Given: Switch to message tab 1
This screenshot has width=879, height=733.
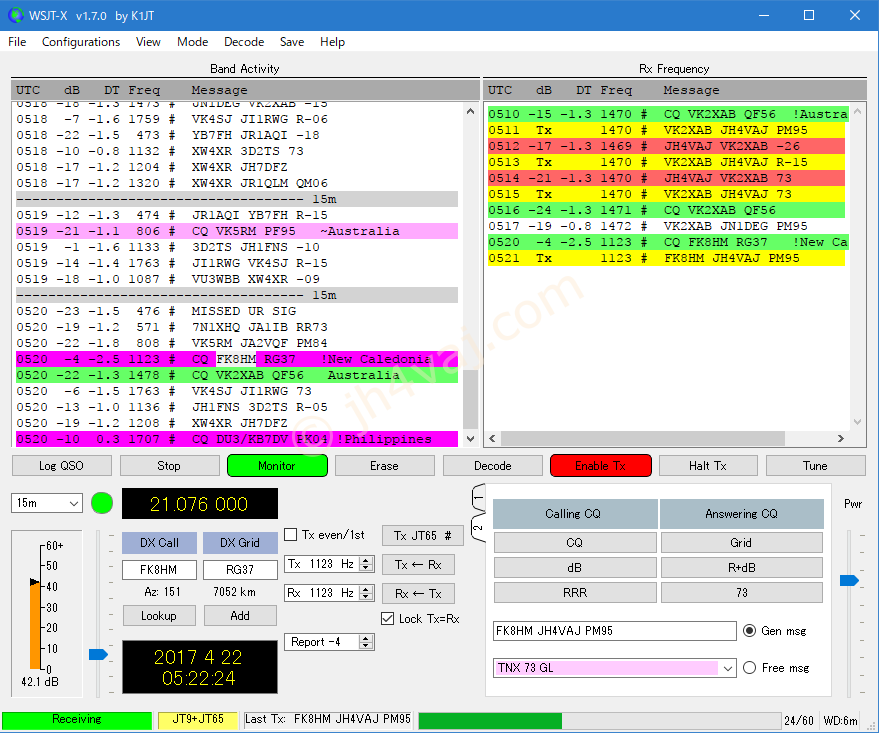Looking at the screenshot, I should click(479, 497).
